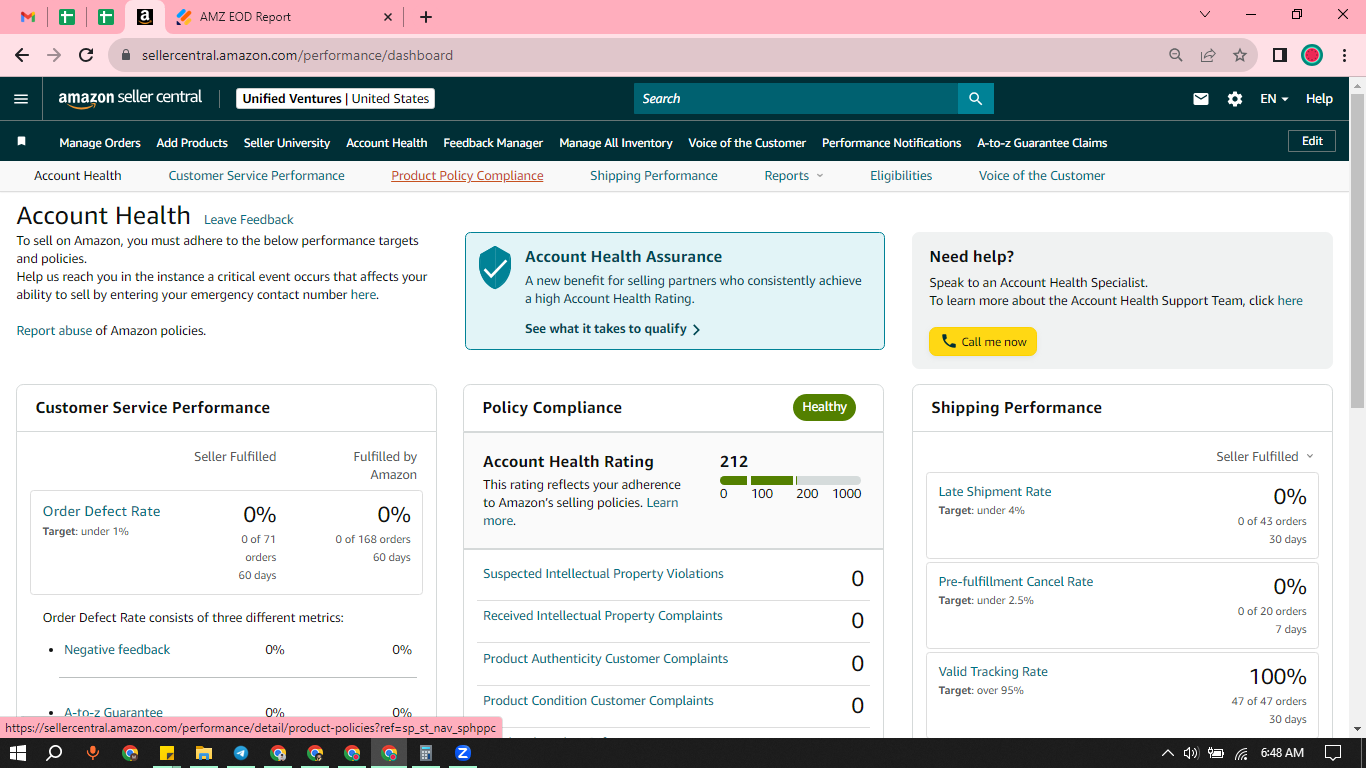Expand the Reports dropdown menu
The width and height of the screenshot is (1366, 768).
(794, 176)
